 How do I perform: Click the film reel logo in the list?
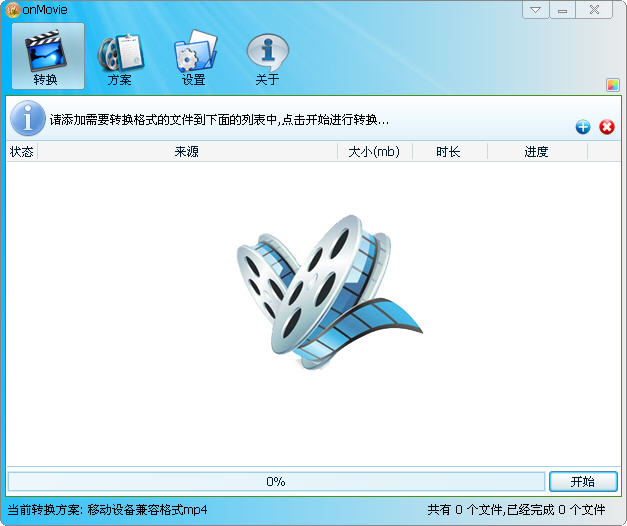pyautogui.click(x=329, y=292)
